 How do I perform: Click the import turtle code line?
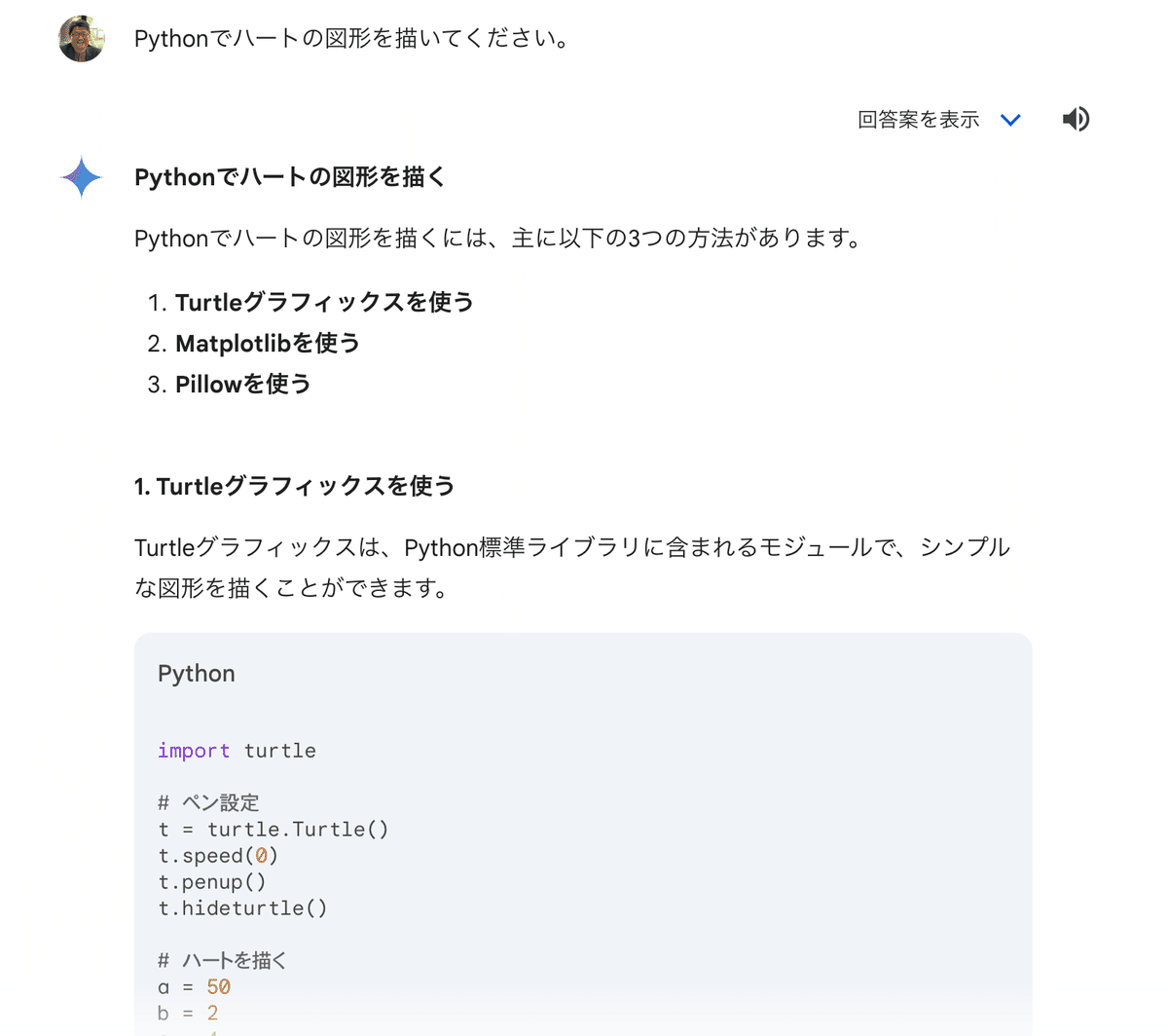click(x=237, y=751)
